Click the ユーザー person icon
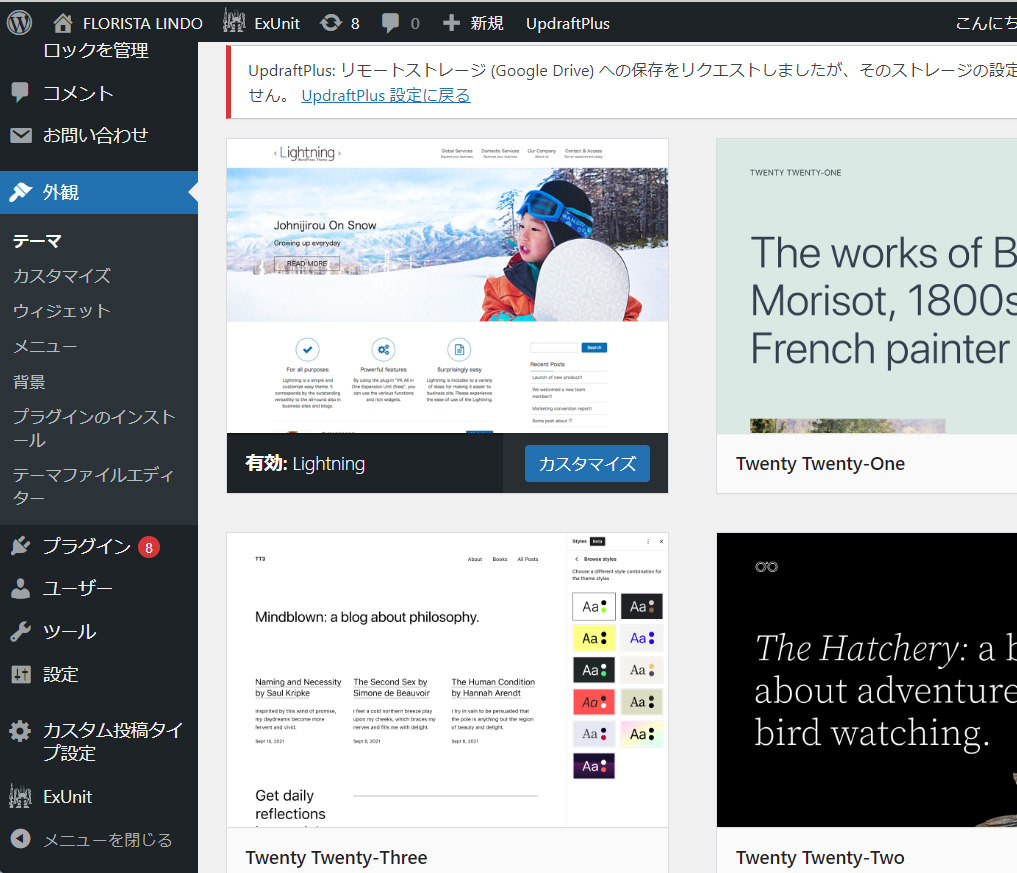Screen dimensions: 1017x873 click(x=21, y=588)
